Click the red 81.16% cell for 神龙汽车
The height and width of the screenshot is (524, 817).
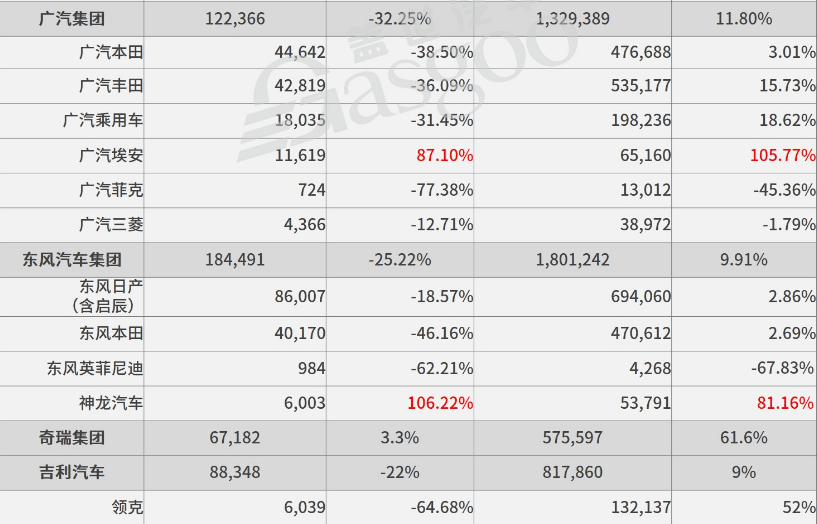pos(785,403)
